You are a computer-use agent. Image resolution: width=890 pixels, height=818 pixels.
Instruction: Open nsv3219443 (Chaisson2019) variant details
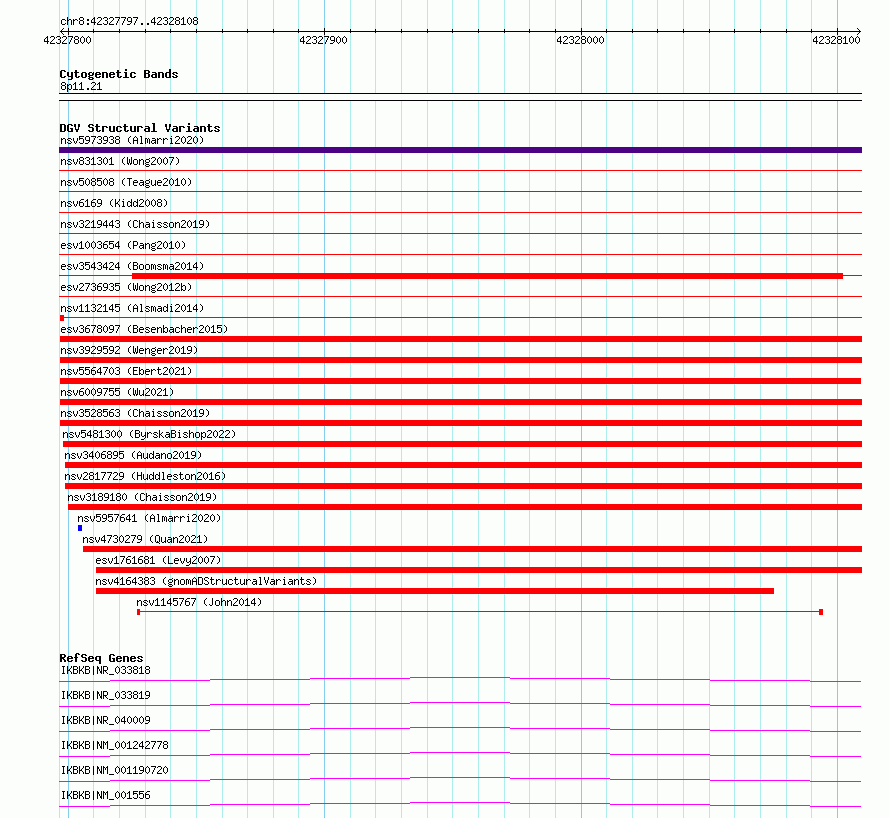135,224
